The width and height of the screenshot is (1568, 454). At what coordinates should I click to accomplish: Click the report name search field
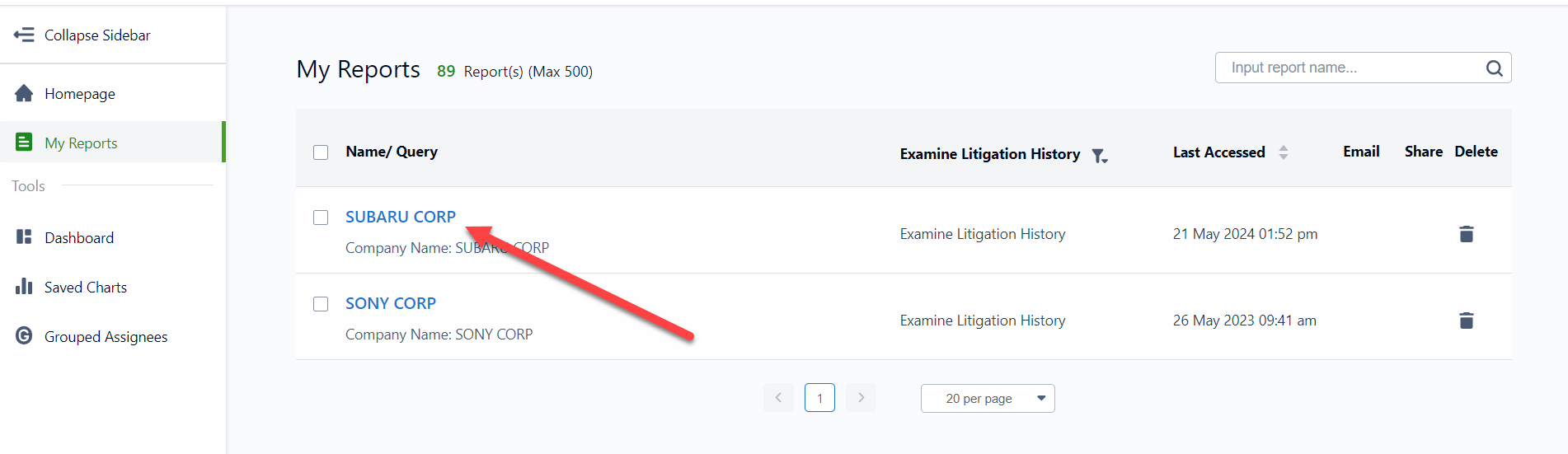point(1348,68)
